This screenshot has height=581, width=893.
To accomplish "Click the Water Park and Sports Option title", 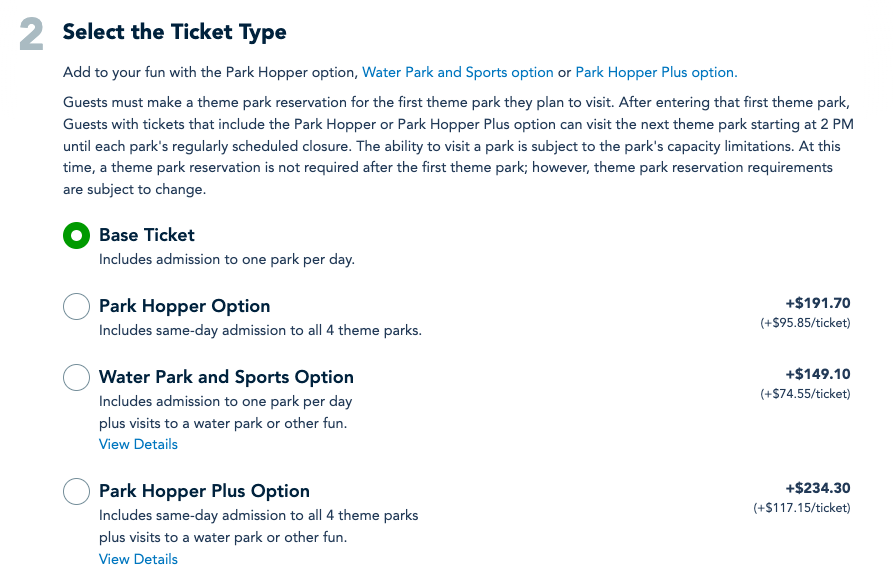I will [x=226, y=377].
